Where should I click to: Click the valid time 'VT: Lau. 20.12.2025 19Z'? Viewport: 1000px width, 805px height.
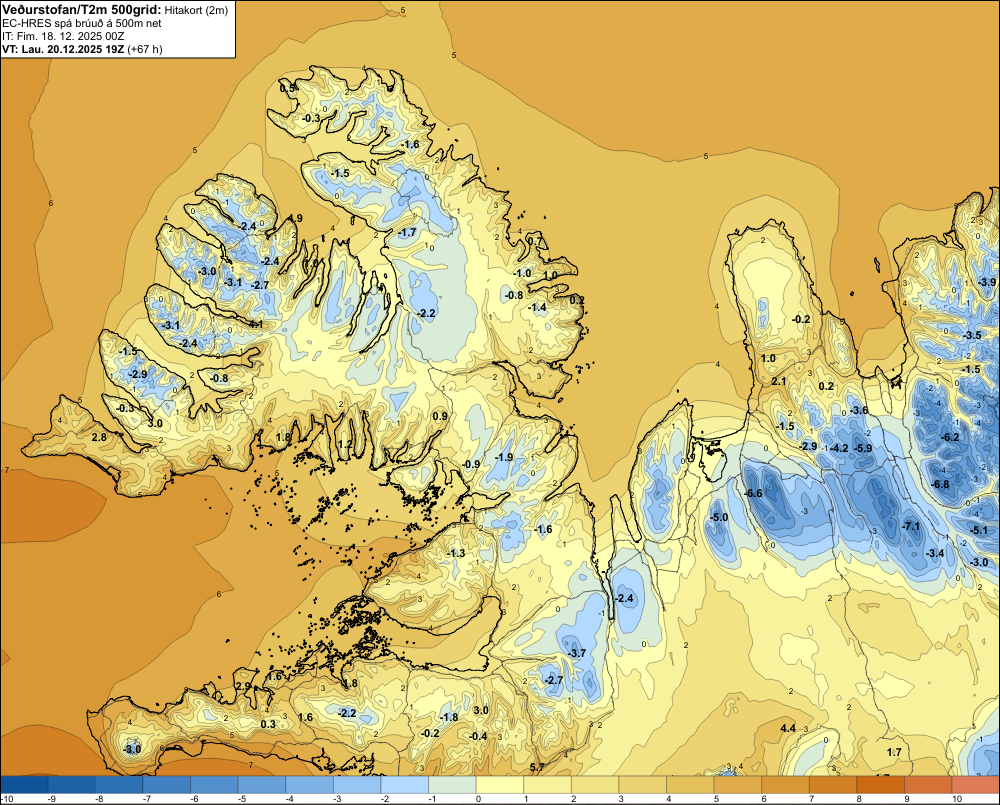point(63,49)
